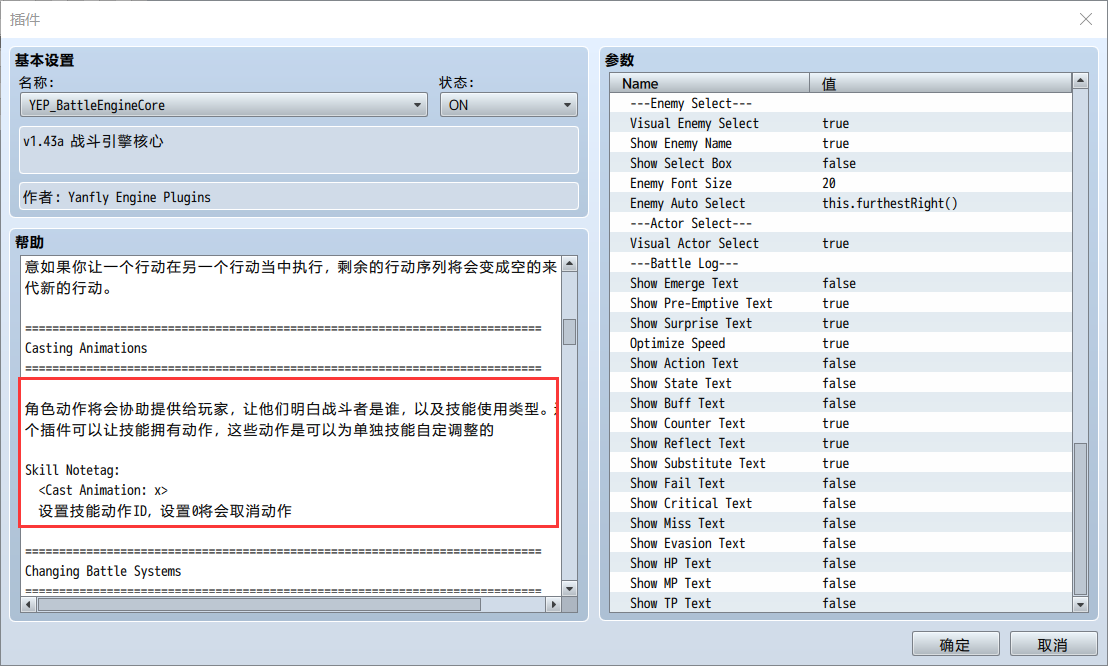Image resolution: width=1108 pixels, height=666 pixels.
Task: Select the ---Battle Log--- row
Action: point(841,263)
